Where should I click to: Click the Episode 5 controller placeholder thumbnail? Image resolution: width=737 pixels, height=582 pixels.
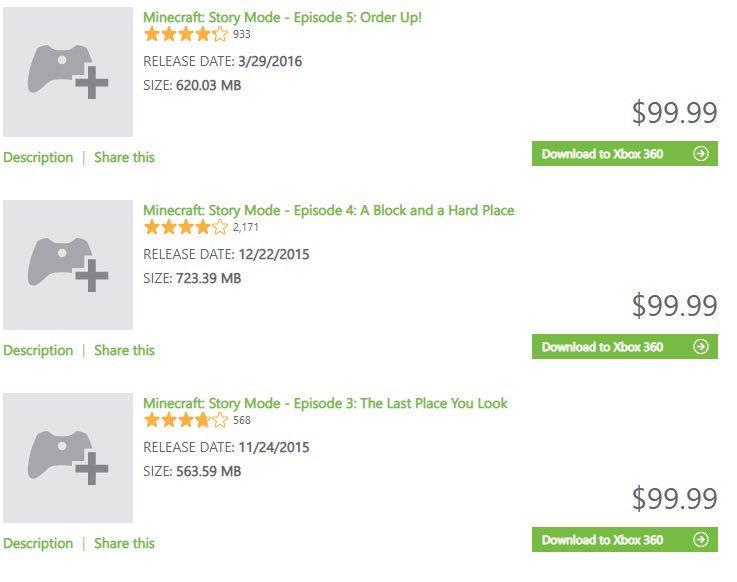pos(68,72)
